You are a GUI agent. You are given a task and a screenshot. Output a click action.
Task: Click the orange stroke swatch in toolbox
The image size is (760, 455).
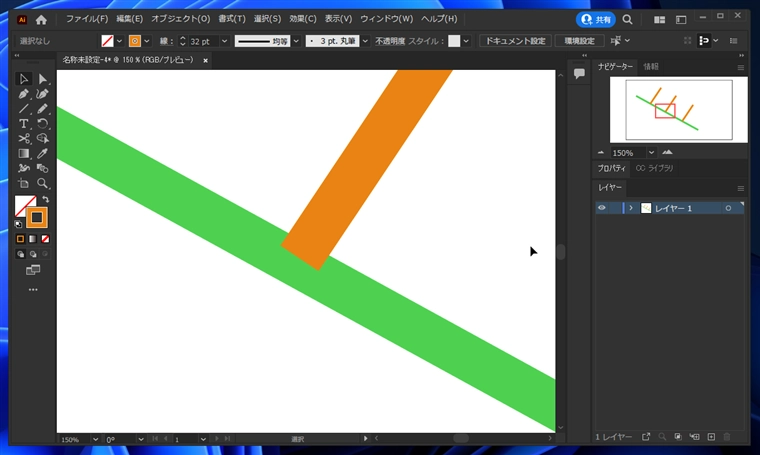[x=37, y=218]
